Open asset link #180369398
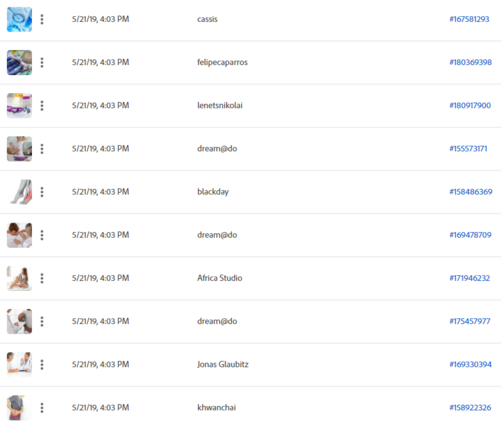 coord(471,62)
